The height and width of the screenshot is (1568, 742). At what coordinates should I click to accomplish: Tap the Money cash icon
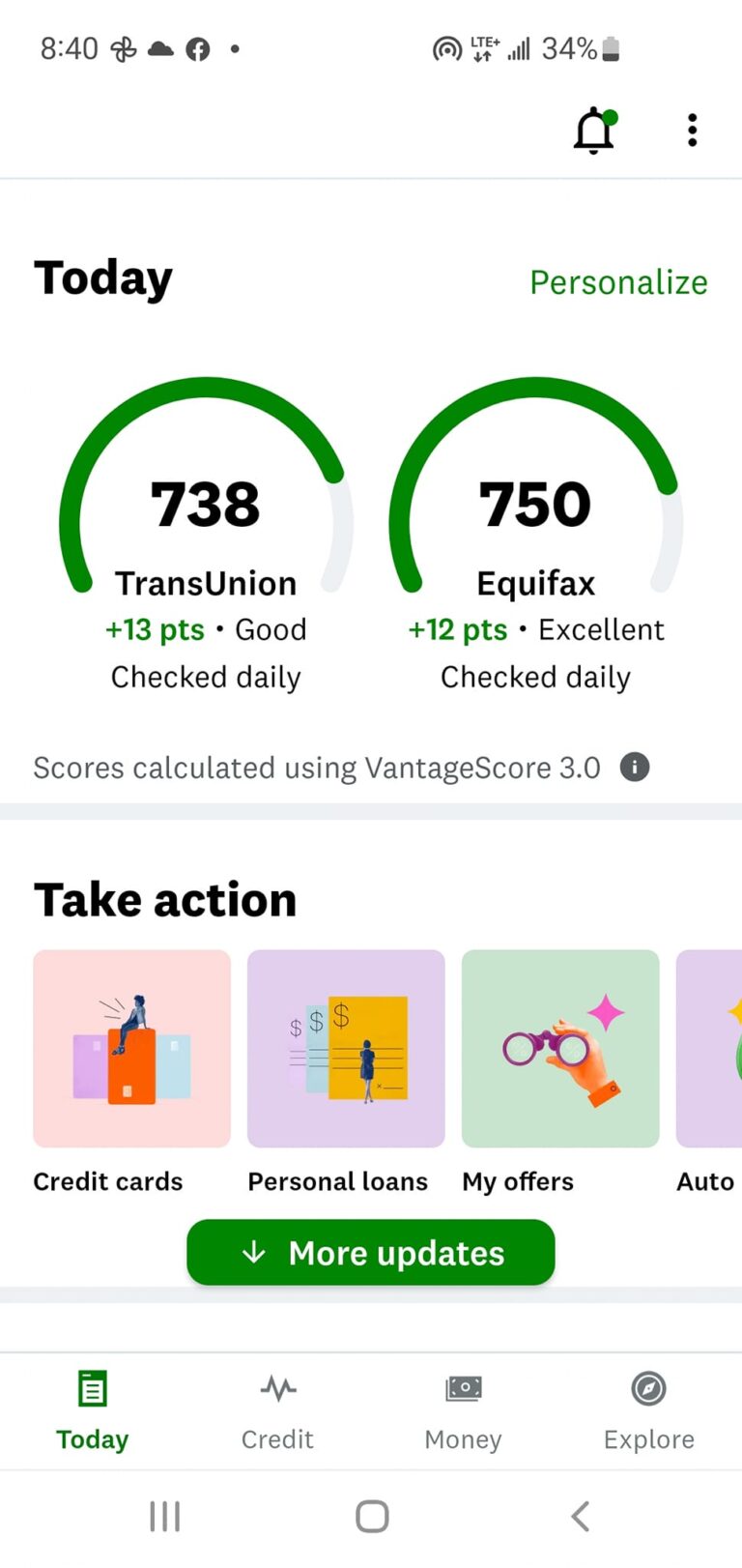464,1389
